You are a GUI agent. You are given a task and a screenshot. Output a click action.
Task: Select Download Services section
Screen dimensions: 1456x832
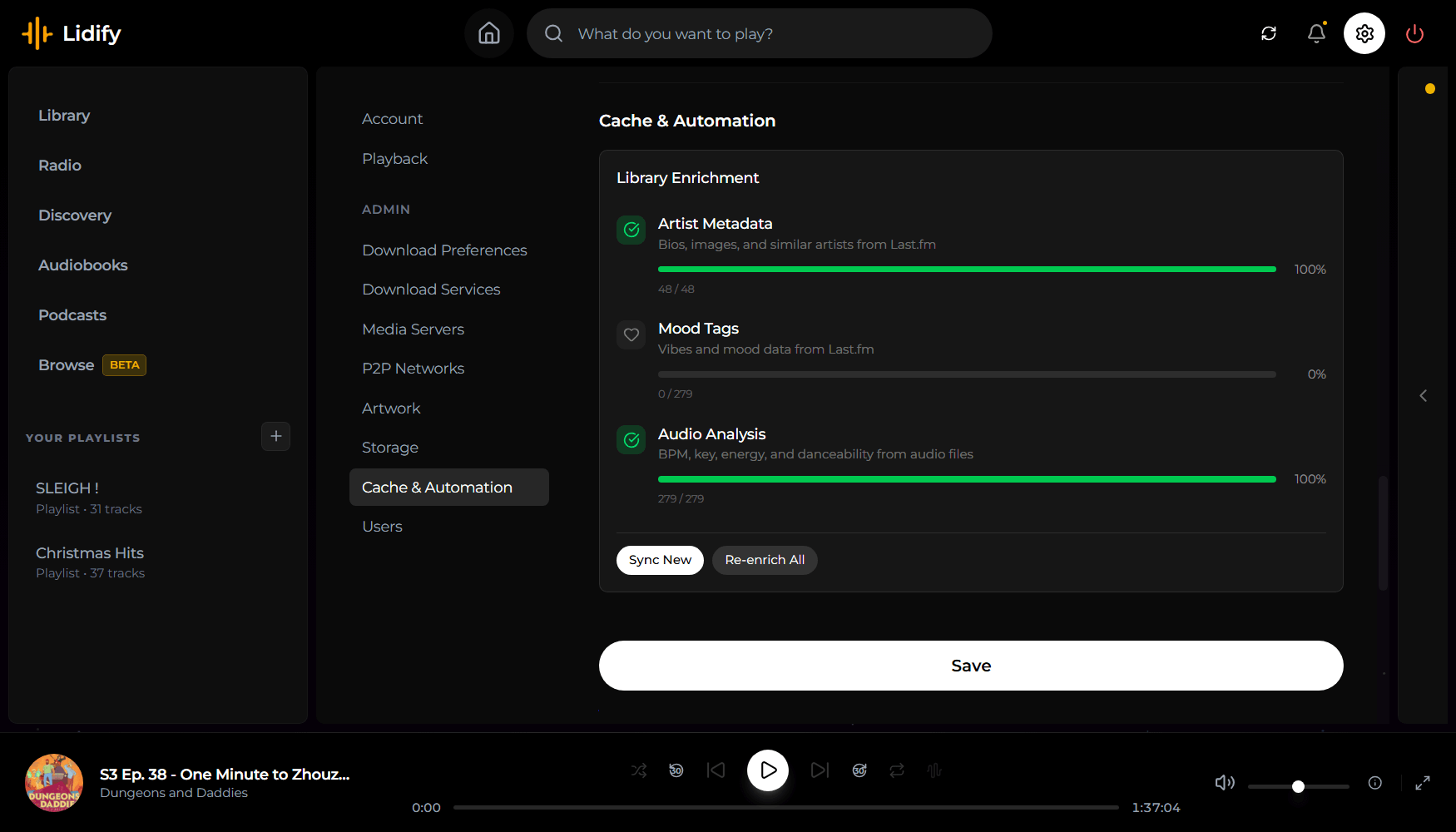tap(431, 290)
